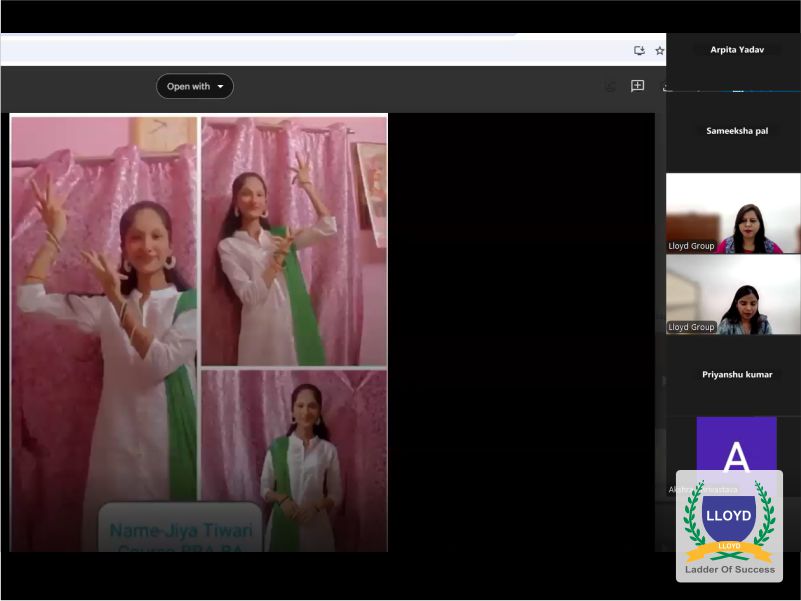The image size is (801, 601).
Task: Click the bottom-right standing pose photo
Action: [x=294, y=460]
